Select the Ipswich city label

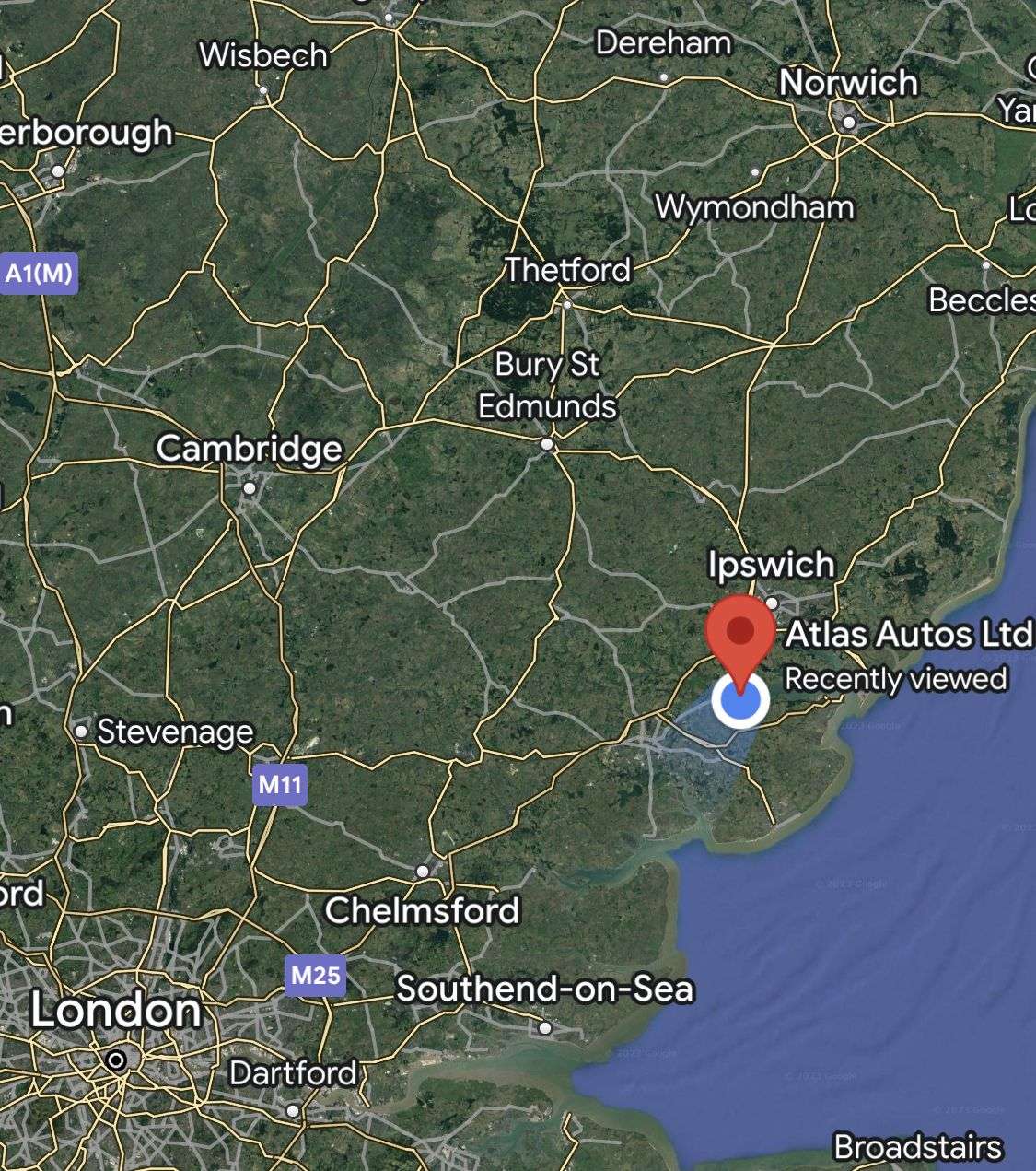(771, 564)
